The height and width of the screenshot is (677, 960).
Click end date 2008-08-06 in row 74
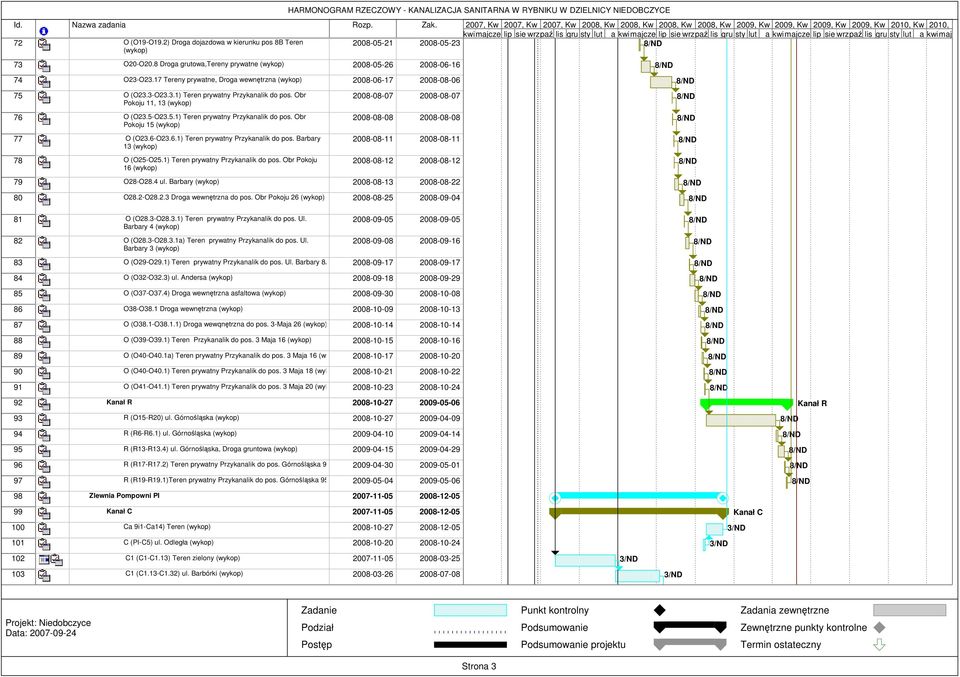440,81
